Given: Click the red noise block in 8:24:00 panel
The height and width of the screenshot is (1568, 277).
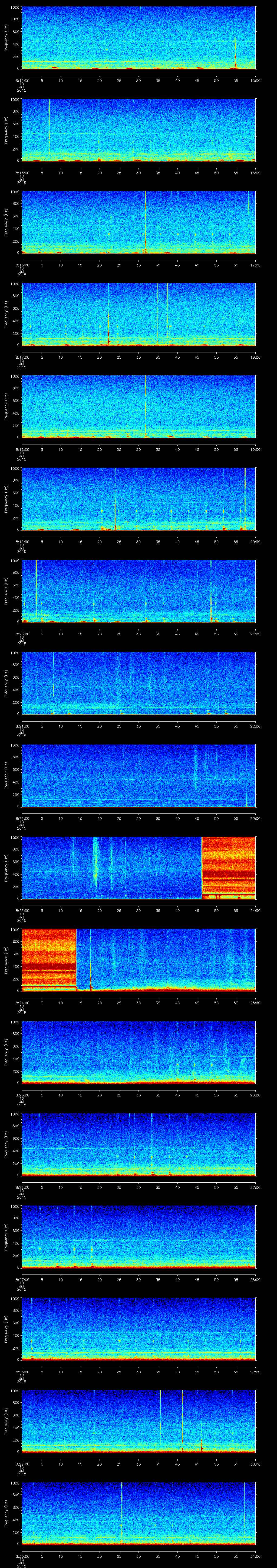Looking at the screenshot, I should click(x=49, y=960).
